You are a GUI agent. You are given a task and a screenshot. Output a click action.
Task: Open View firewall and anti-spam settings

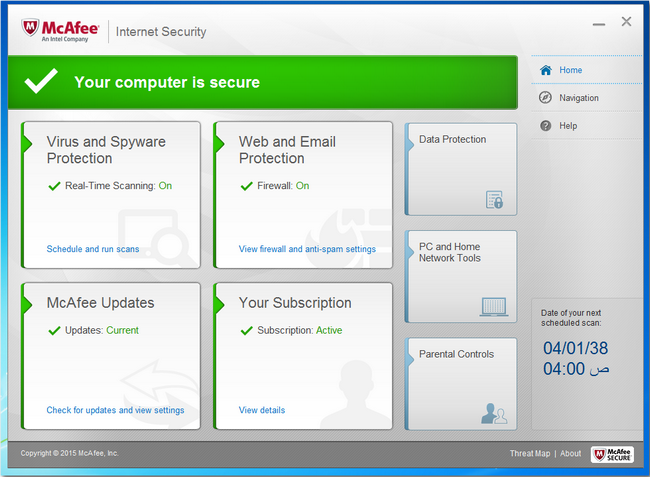[307, 249]
